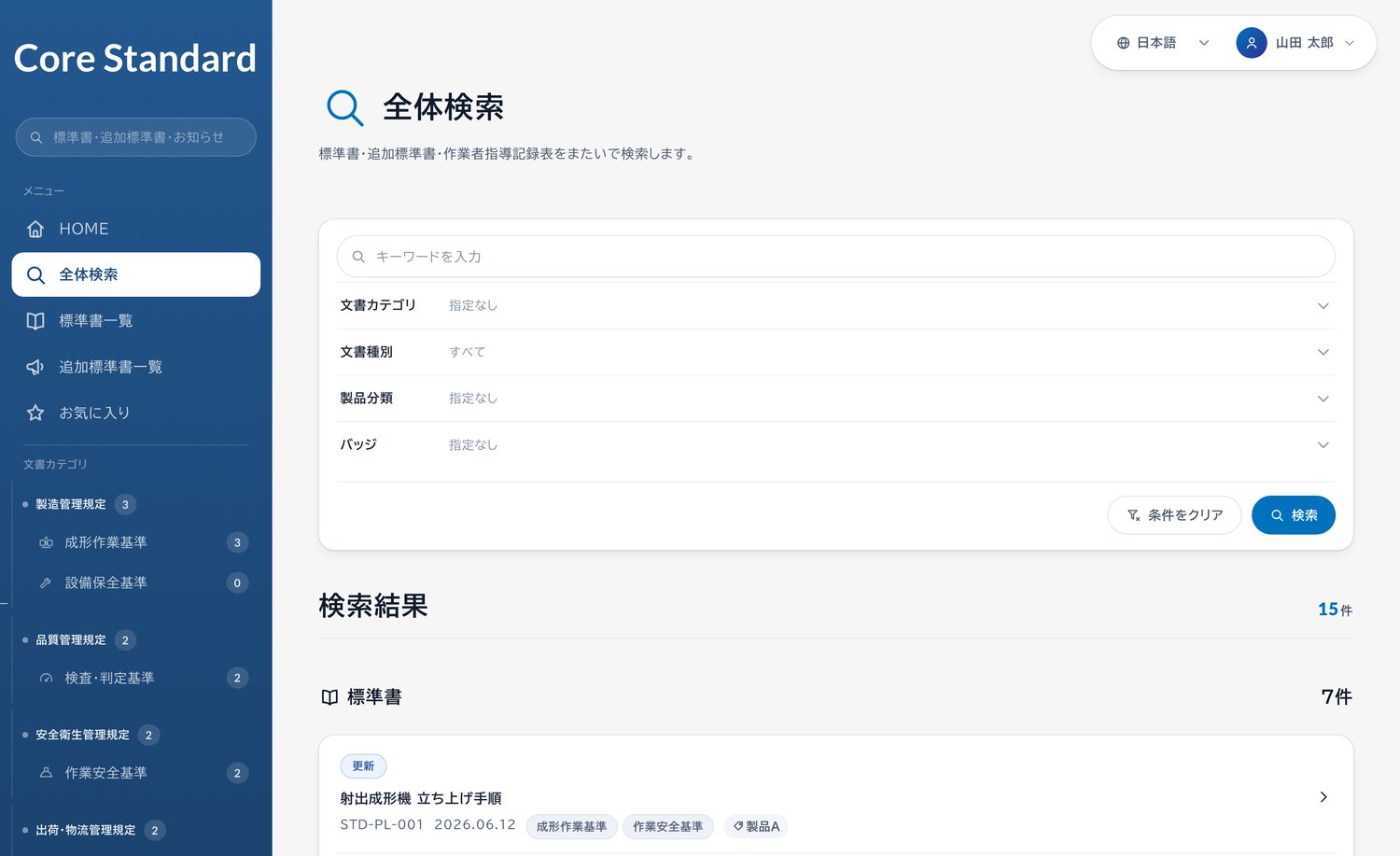Click the STD-PL-001 document number
The image size is (1400, 856).
(x=382, y=825)
